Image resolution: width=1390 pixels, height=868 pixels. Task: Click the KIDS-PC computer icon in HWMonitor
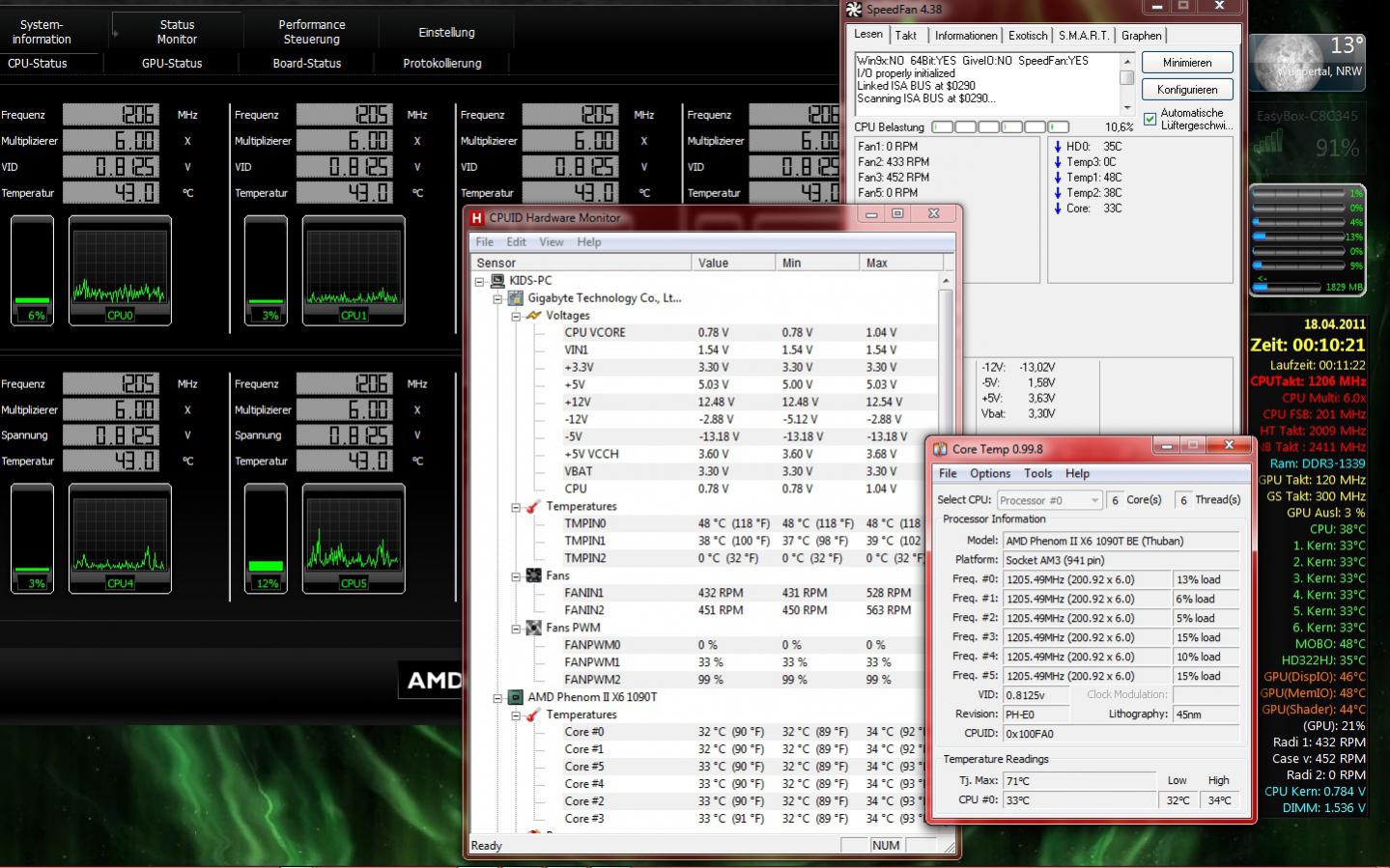pyautogui.click(x=497, y=281)
